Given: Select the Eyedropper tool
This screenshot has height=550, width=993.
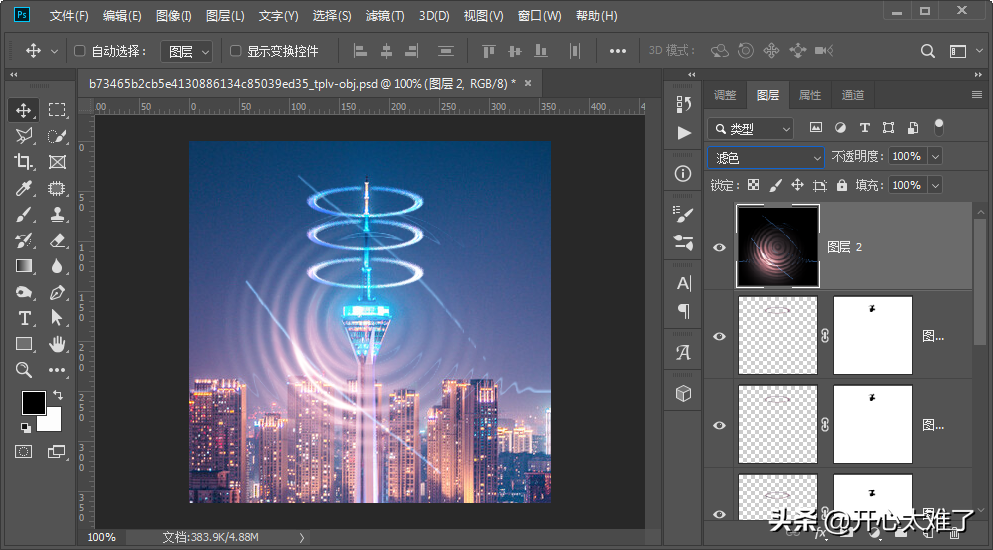Looking at the screenshot, I should click(x=23, y=188).
